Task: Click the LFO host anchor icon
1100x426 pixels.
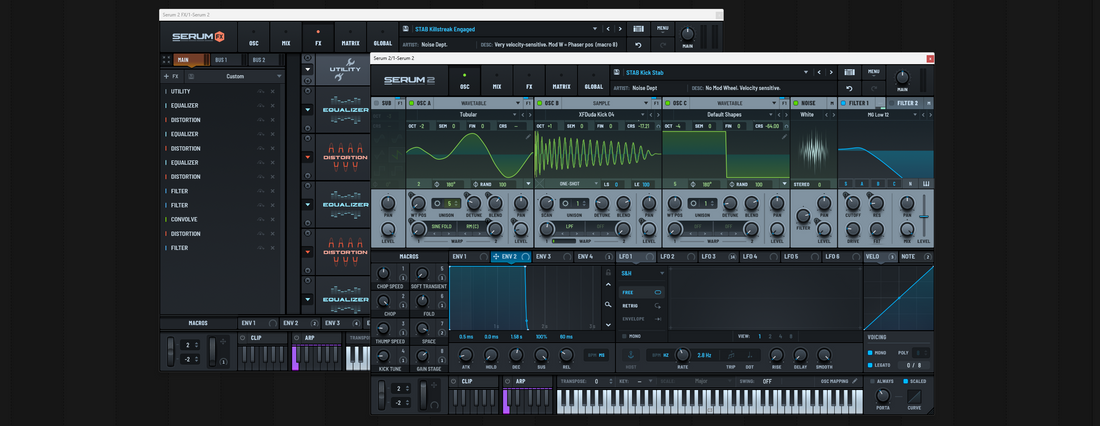Action: [629, 355]
